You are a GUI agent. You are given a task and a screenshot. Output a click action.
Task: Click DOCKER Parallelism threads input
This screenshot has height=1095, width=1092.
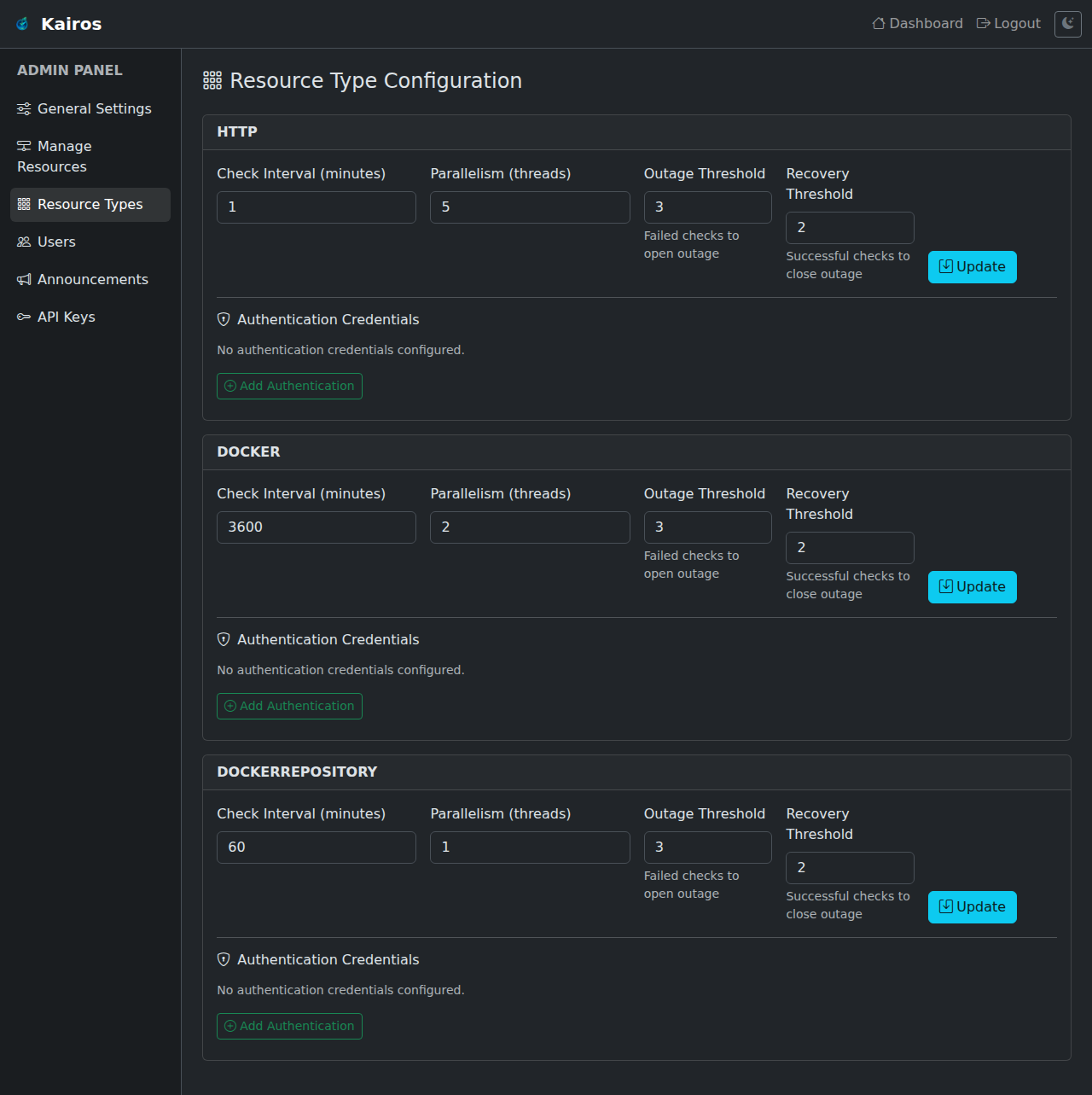530,527
